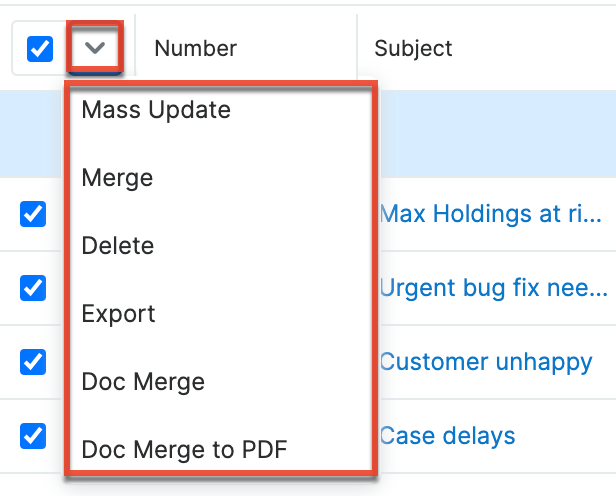
Task: Uncheck the Max Holdings row checkbox
Action: [33, 213]
